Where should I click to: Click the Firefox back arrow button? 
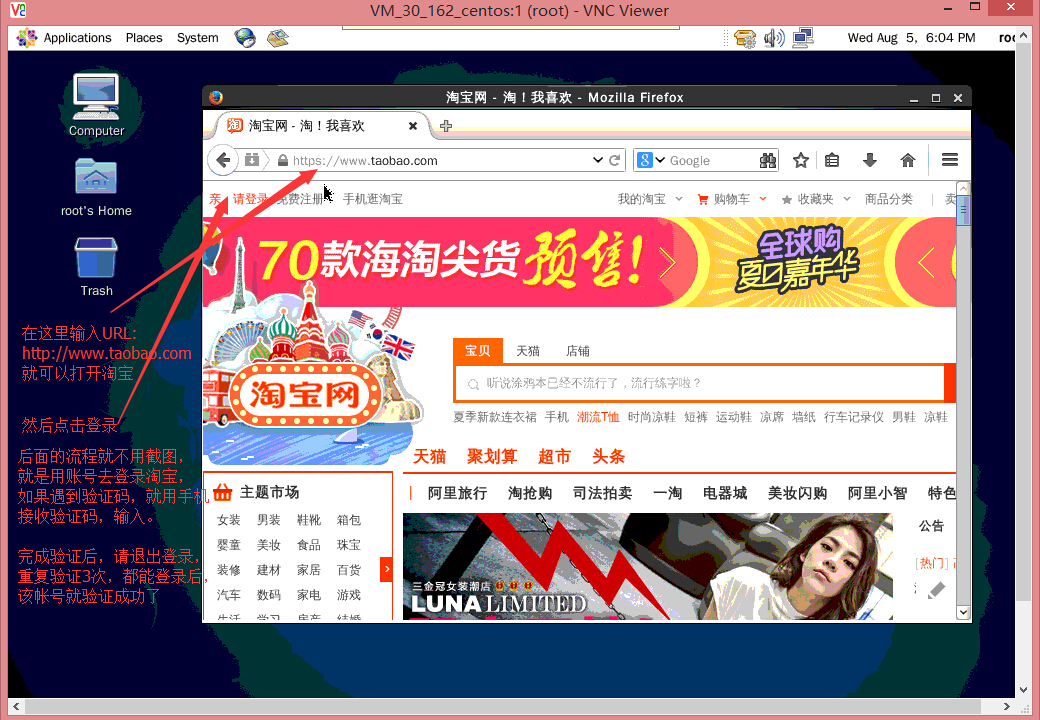pos(223,160)
